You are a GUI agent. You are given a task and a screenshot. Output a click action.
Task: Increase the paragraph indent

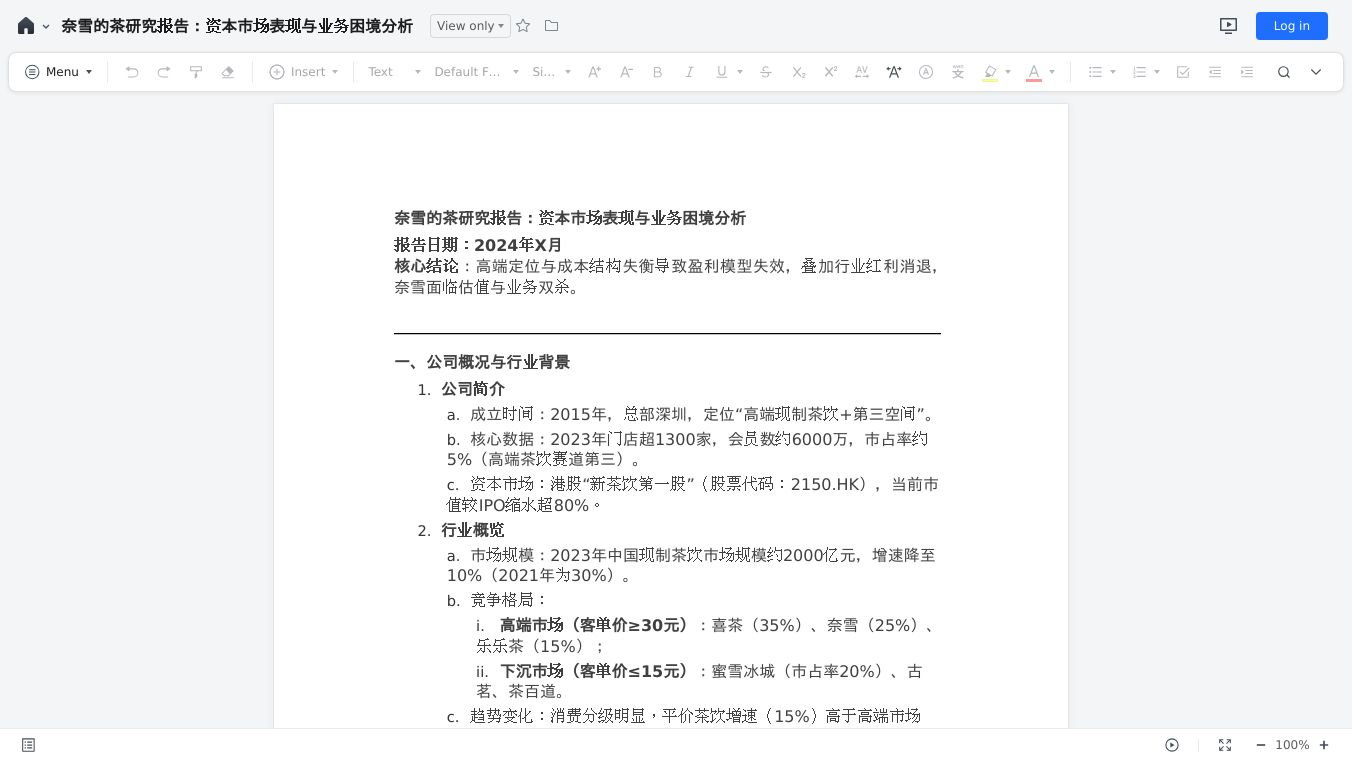pyautogui.click(x=1247, y=72)
